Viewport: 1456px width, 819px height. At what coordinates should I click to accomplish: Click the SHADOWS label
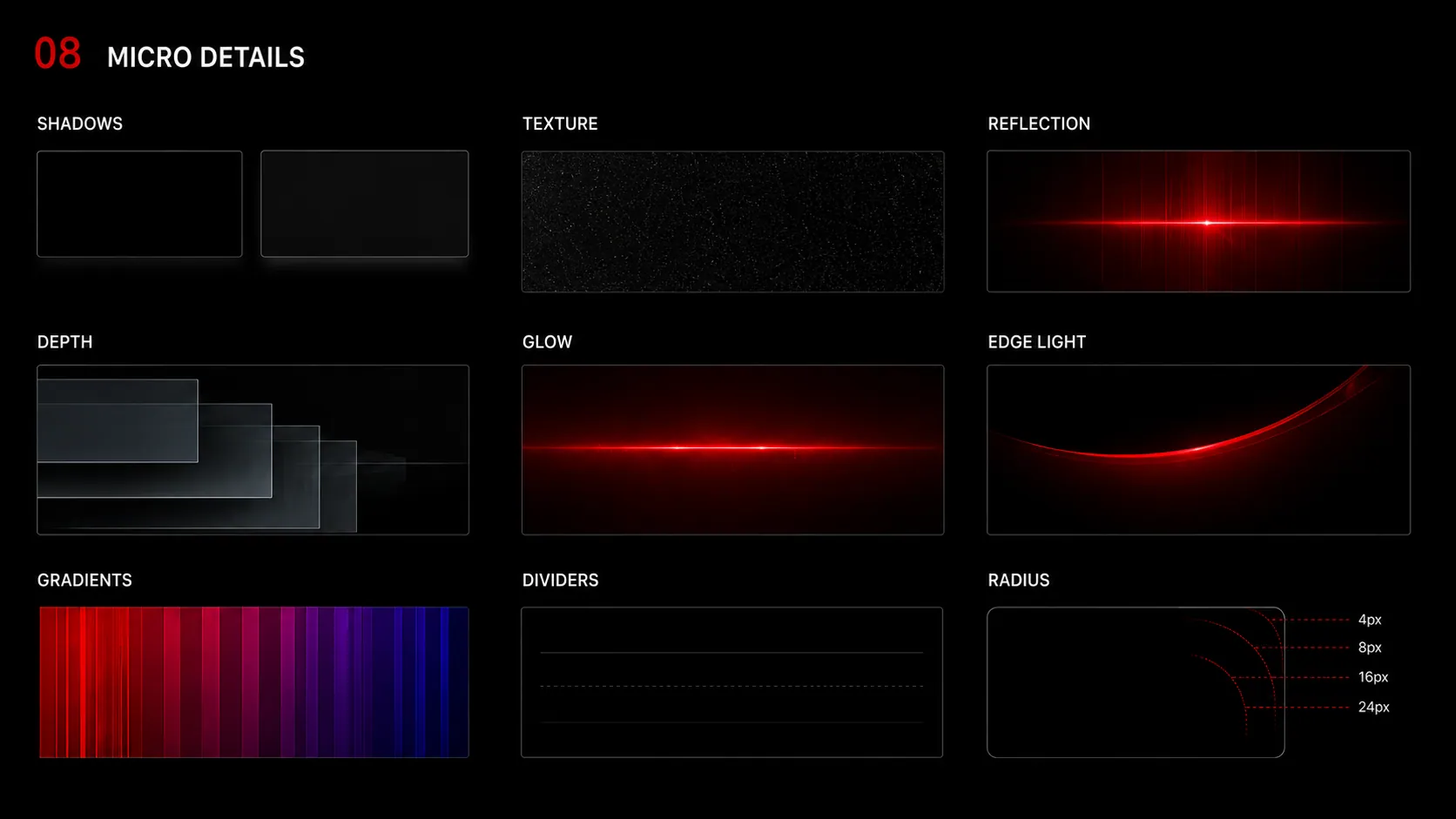pos(80,124)
